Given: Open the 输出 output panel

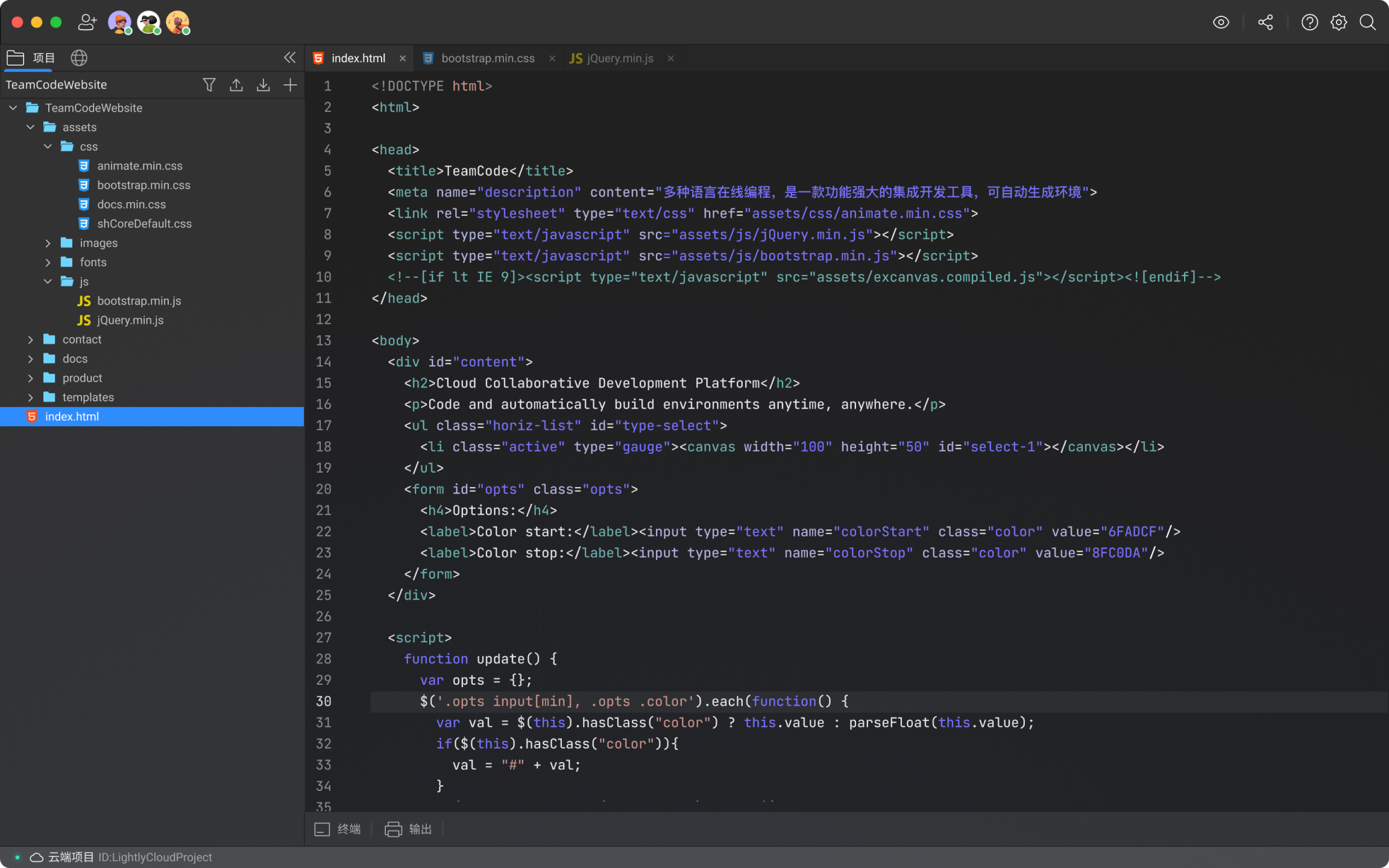Looking at the screenshot, I should pos(408,829).
